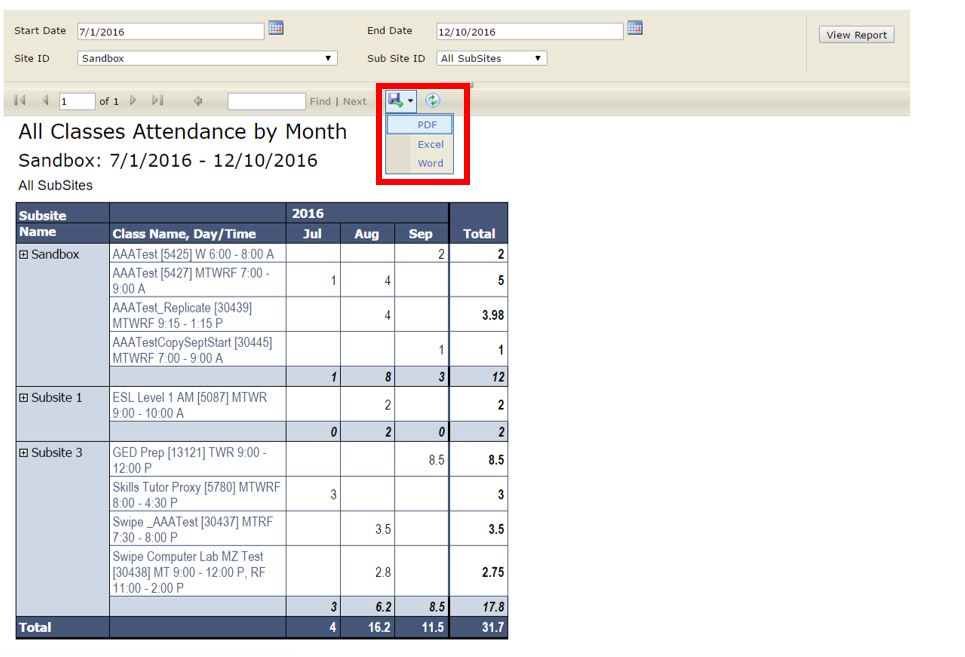Jump to the last report page

pyautogui.click(x=157, y=101)
